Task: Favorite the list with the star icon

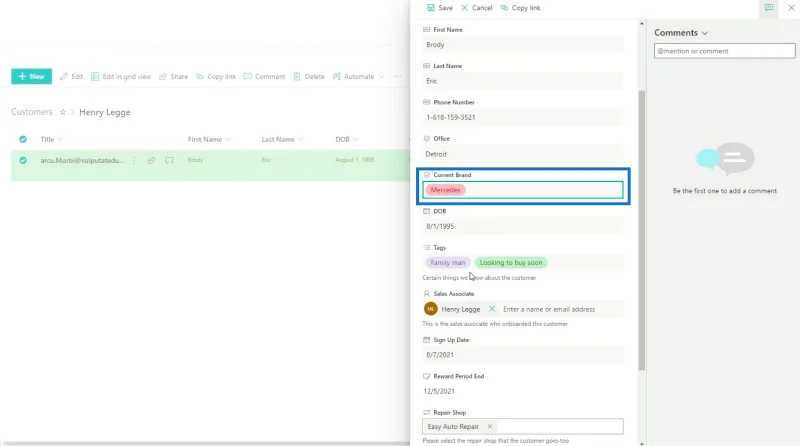Action: point(63,112)
